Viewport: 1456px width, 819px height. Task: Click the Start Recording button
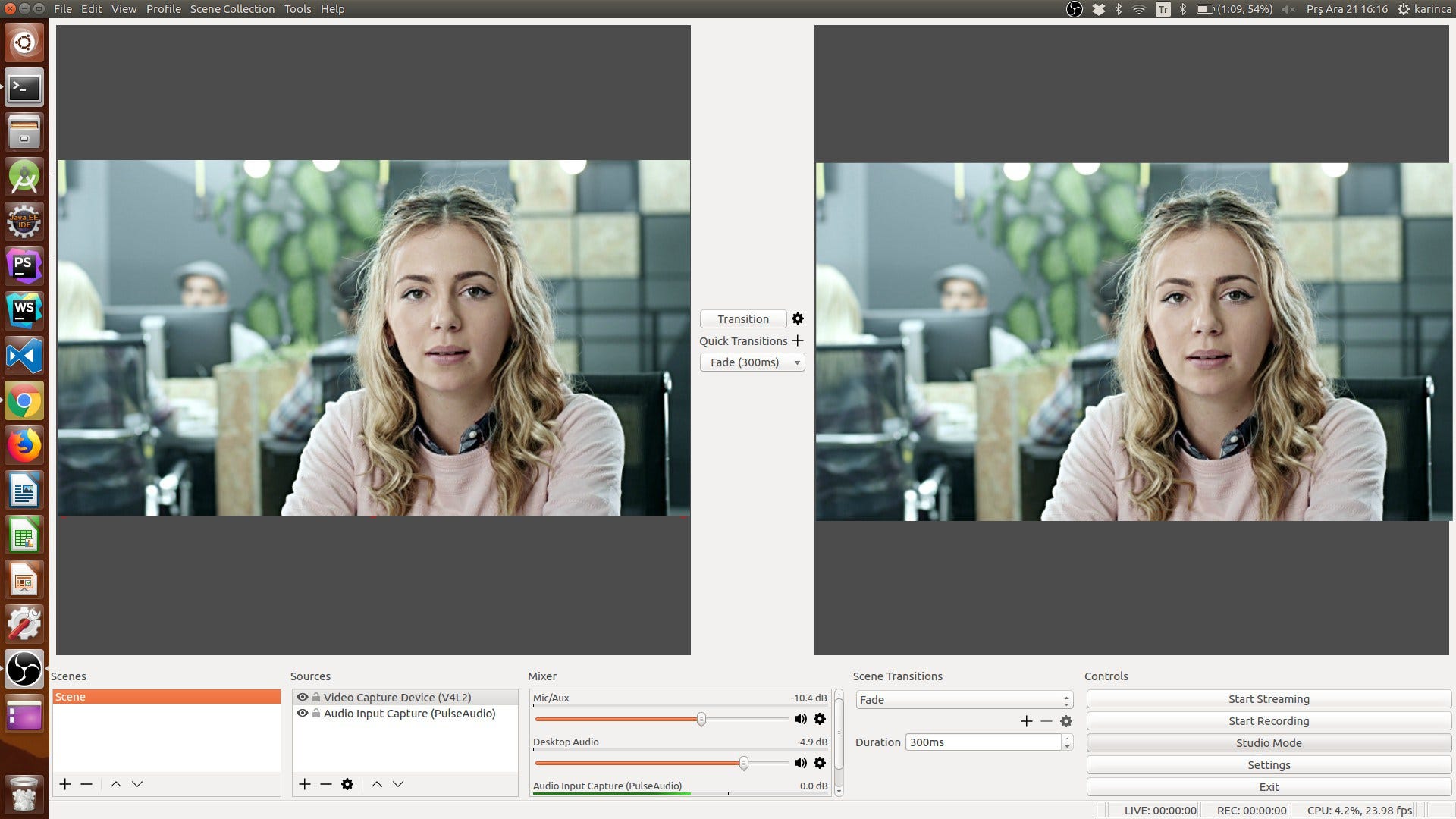tap(1268, 721)
